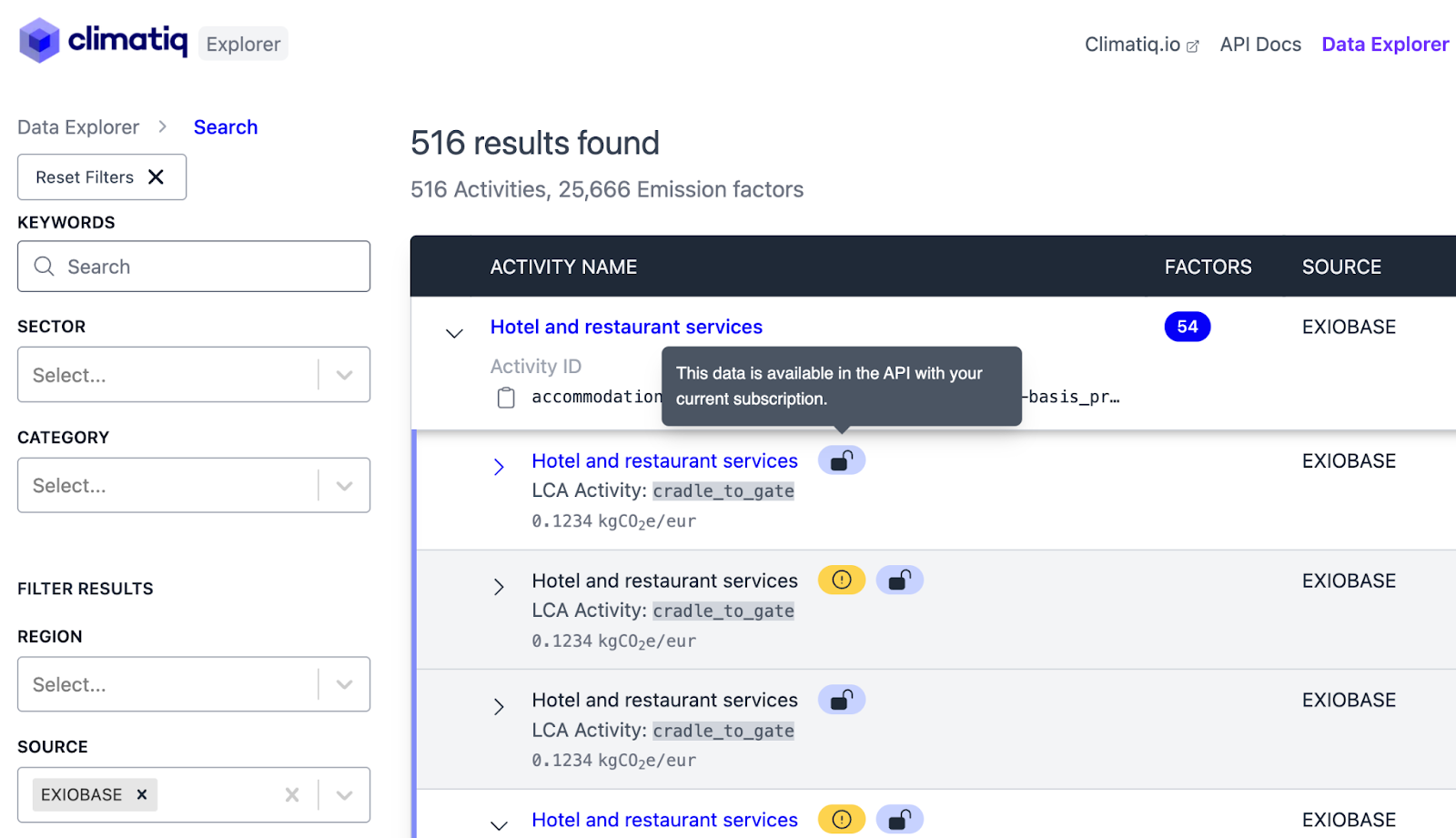Click Reset Filters button
Screen dimensions: 1456x838
102,177
